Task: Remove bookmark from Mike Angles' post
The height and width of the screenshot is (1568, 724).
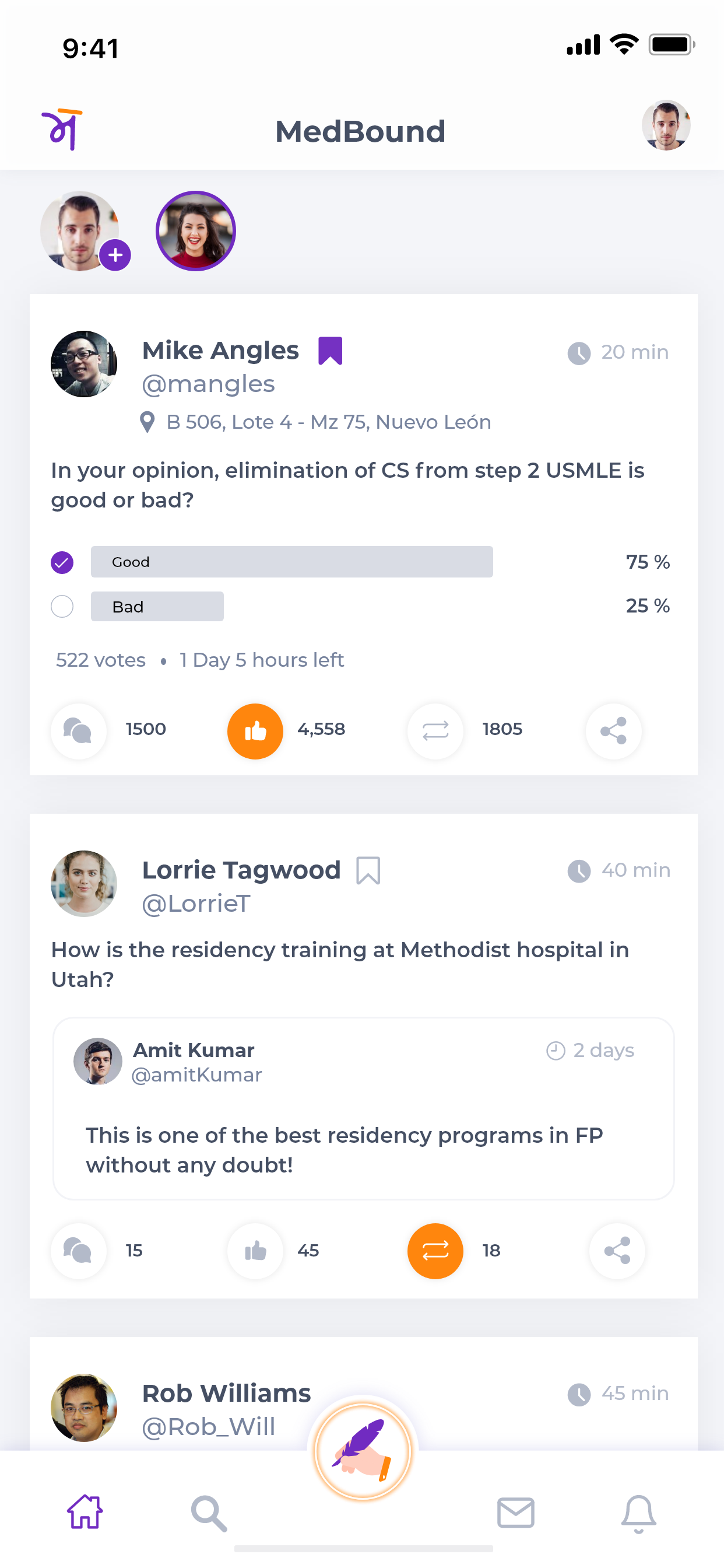Action: pos(331,351)
